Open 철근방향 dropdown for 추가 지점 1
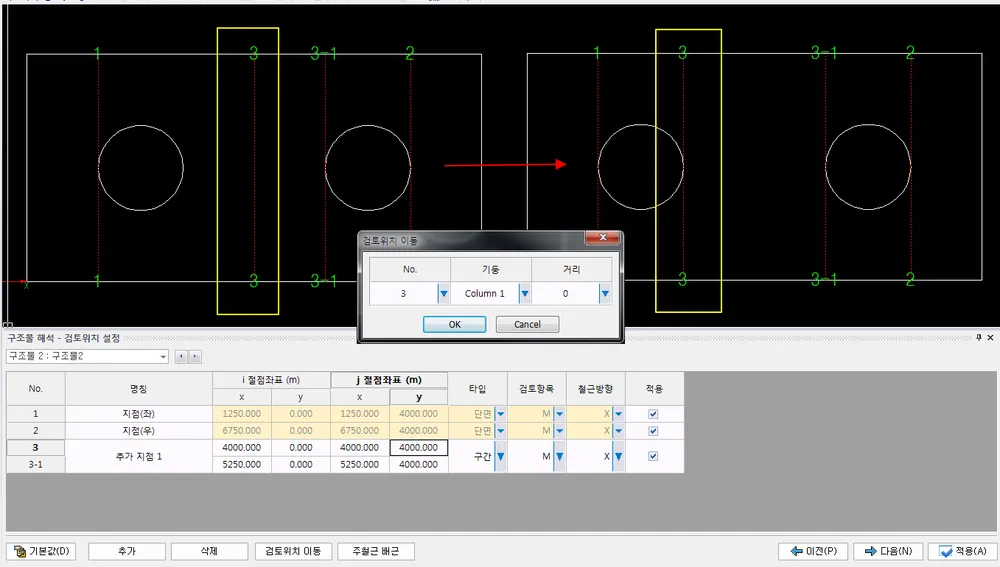 (618, 456)
